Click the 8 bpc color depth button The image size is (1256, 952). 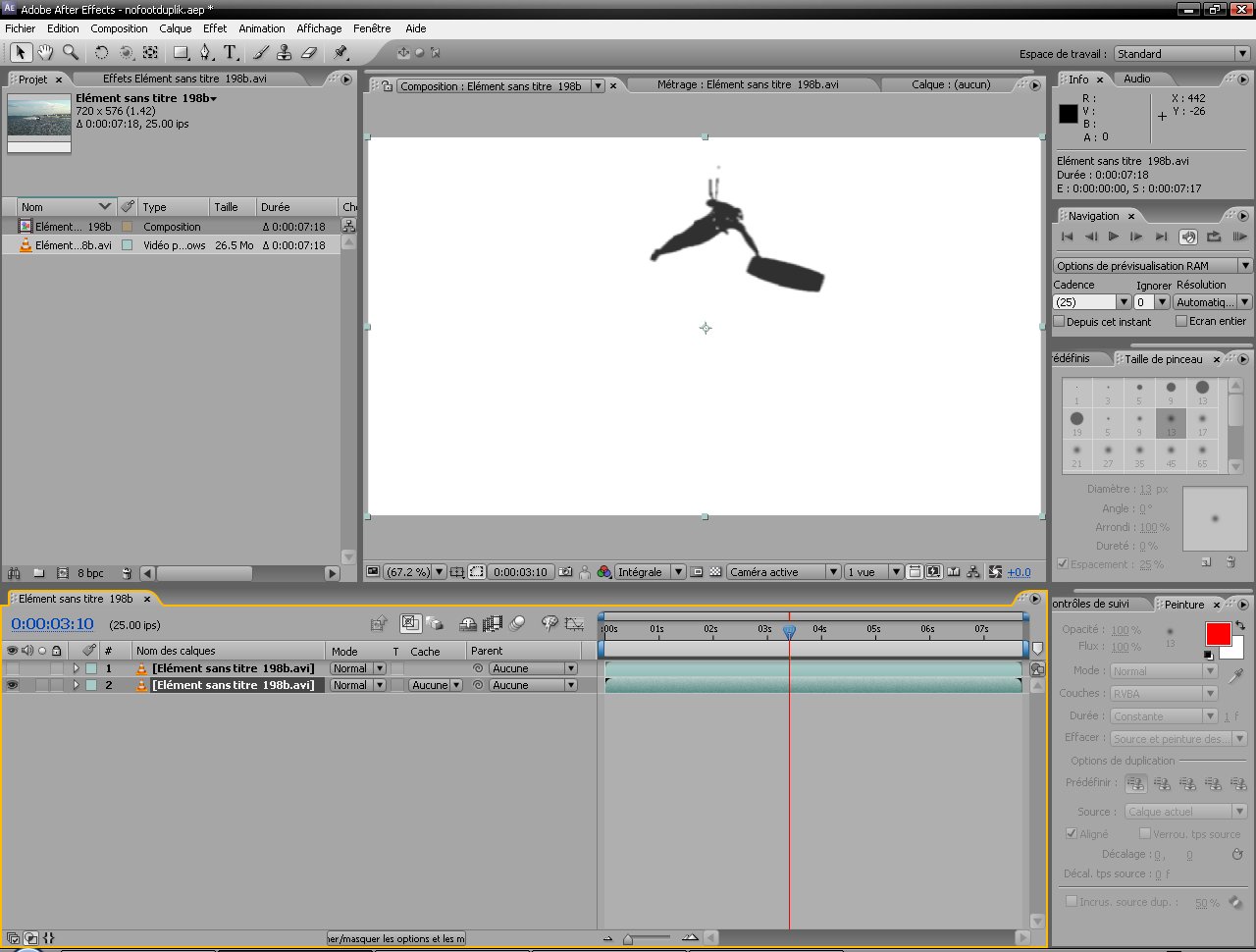pyautogui.click(x=90, y=573)
